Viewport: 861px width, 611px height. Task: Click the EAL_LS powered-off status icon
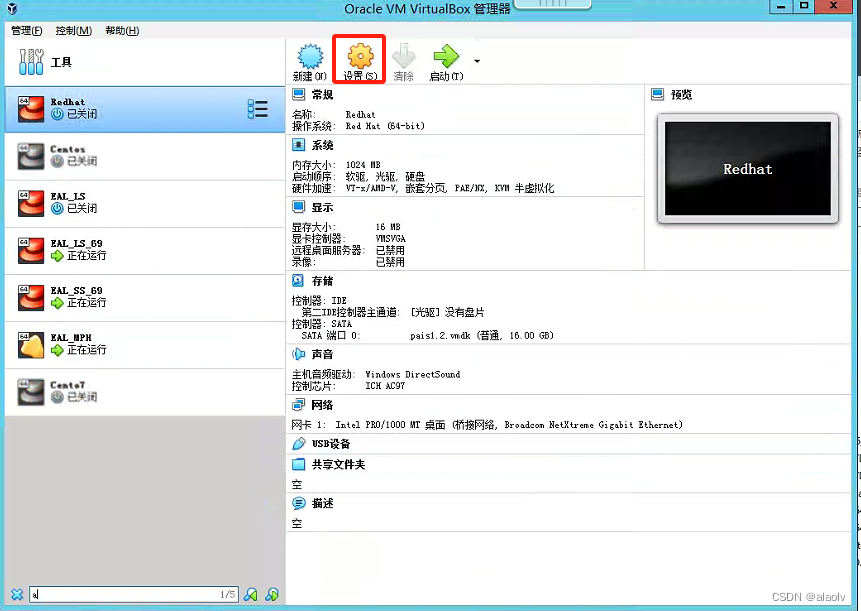coord(57,209)
